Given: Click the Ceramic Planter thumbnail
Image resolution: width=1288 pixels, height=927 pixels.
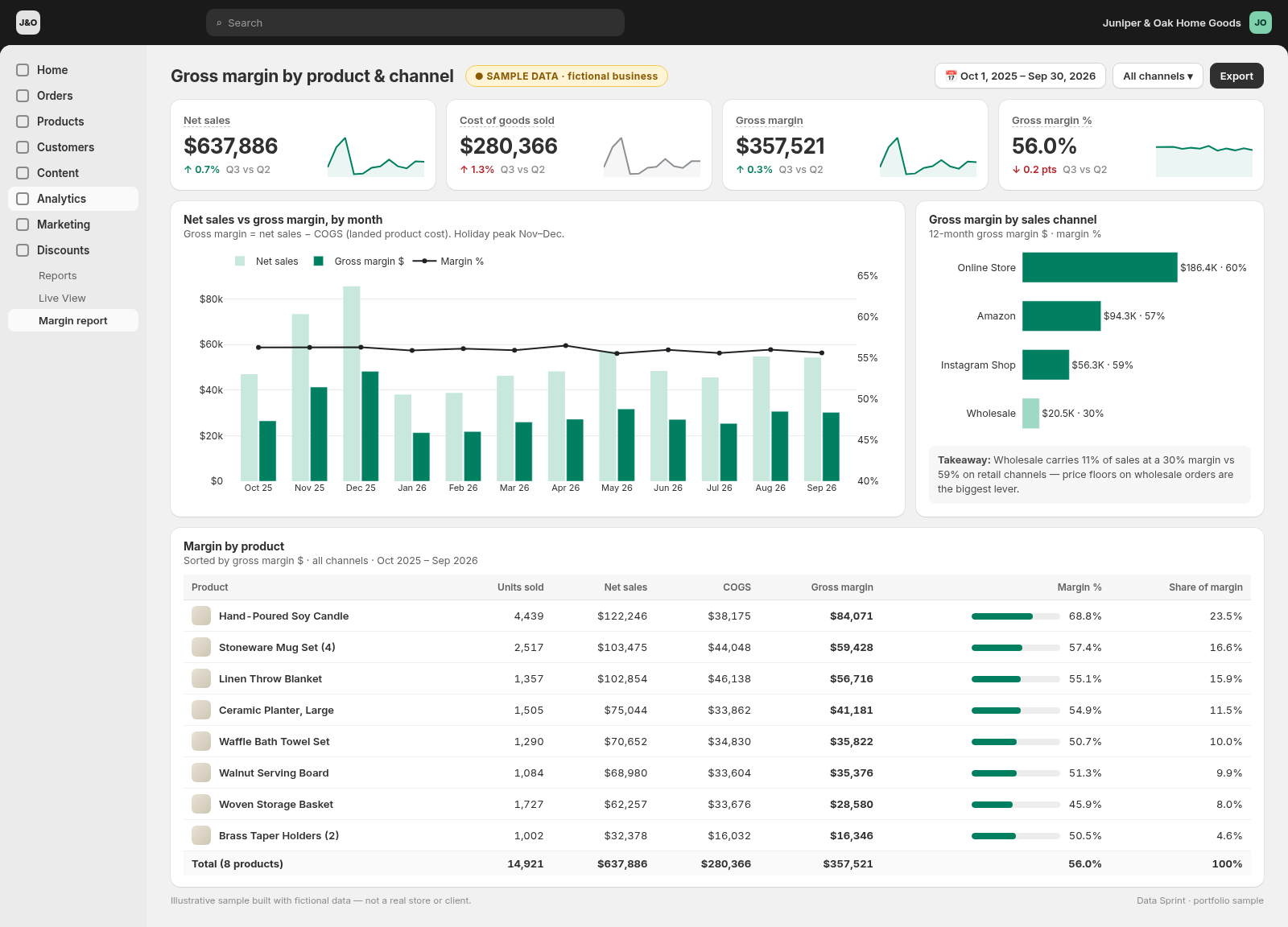Looking at the screenshot, I should pos(201,710).
